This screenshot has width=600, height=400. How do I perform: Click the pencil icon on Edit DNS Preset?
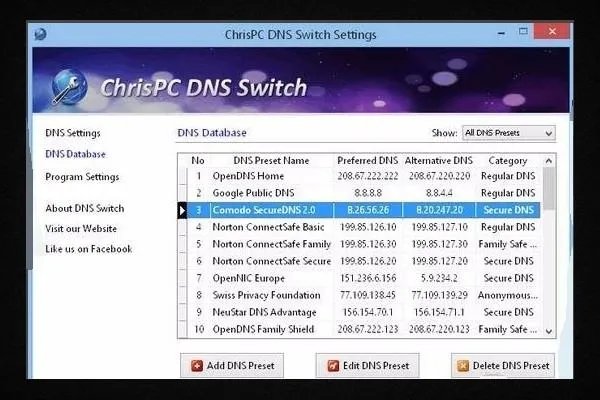[333, 366]
